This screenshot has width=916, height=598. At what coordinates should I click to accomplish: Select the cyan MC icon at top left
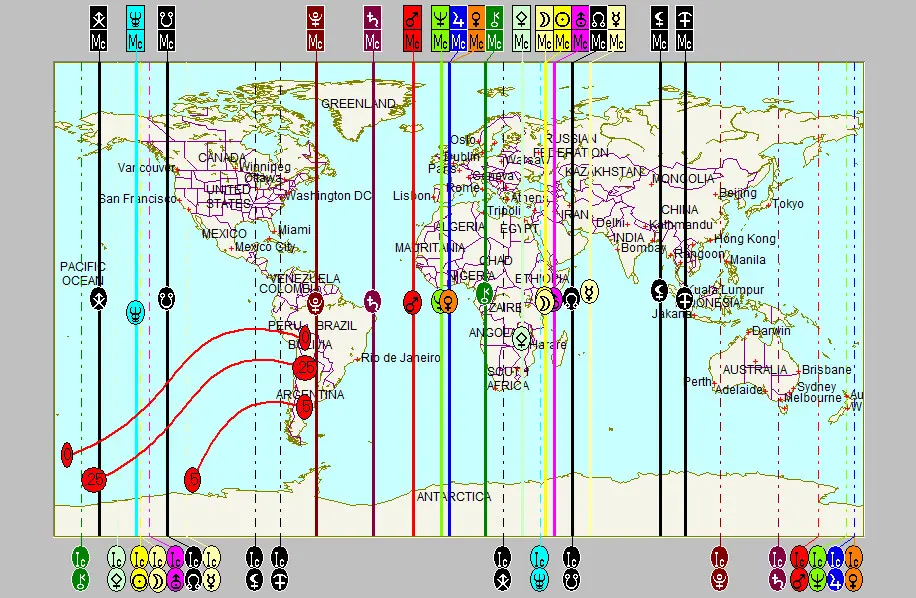pyautogui.click(x=136, y=29)
